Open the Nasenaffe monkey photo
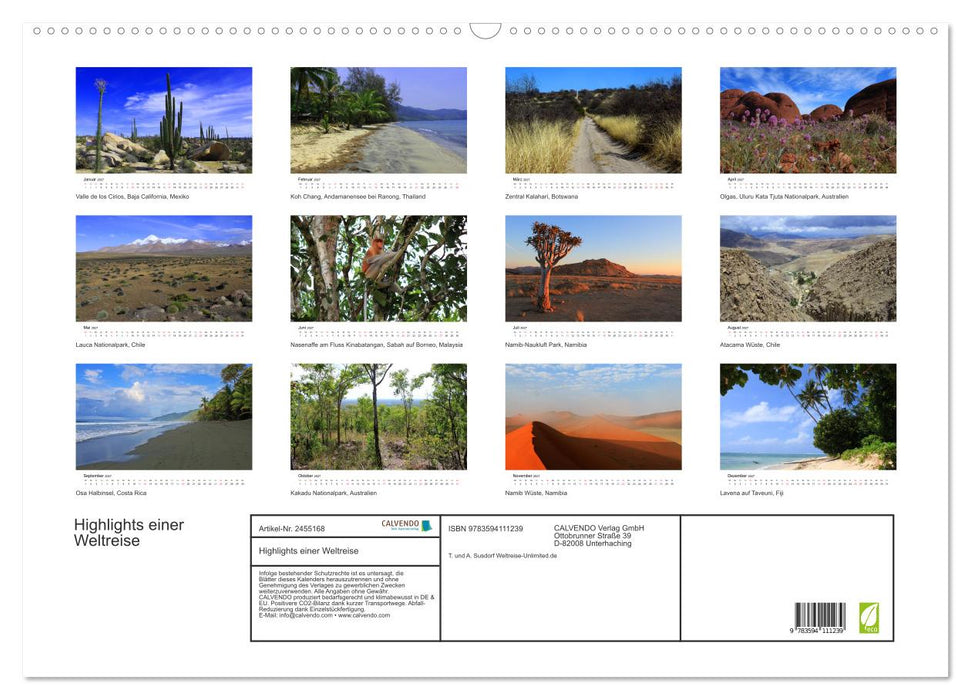 pos(378,268)
